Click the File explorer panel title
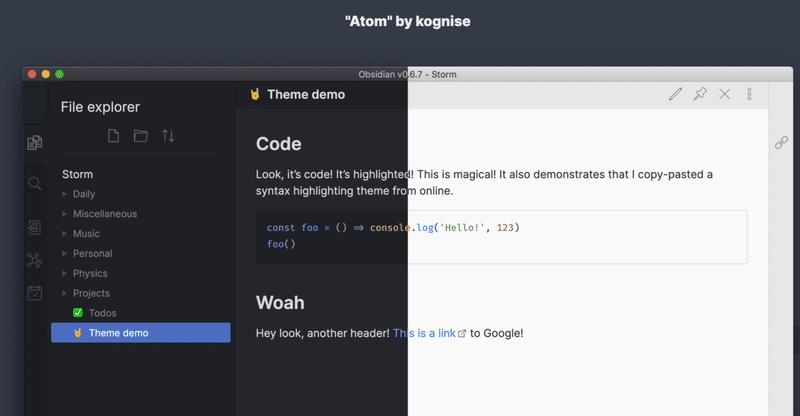 (x=100, y=107)
